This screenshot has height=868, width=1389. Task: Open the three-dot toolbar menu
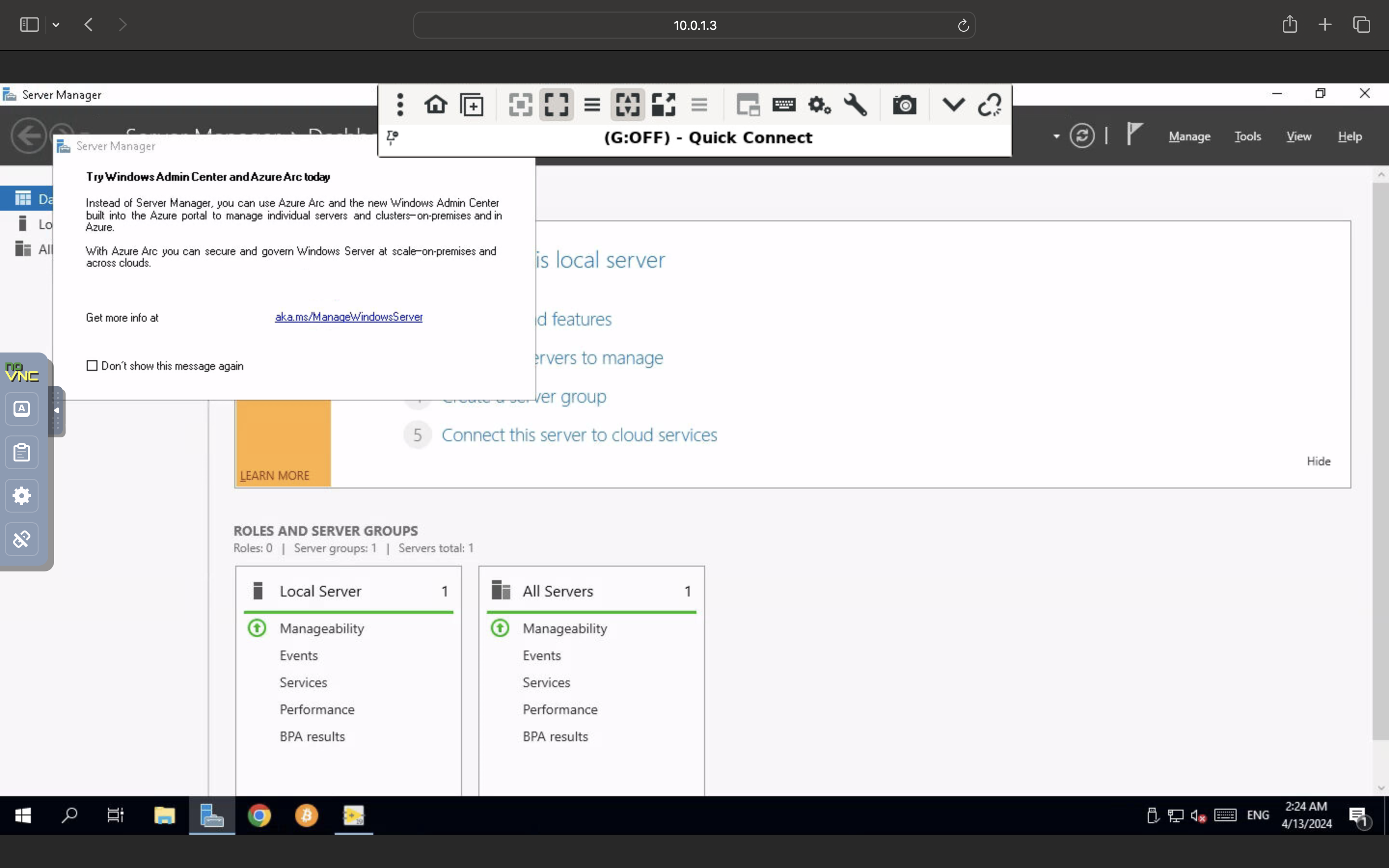click(x=400, y=105)
